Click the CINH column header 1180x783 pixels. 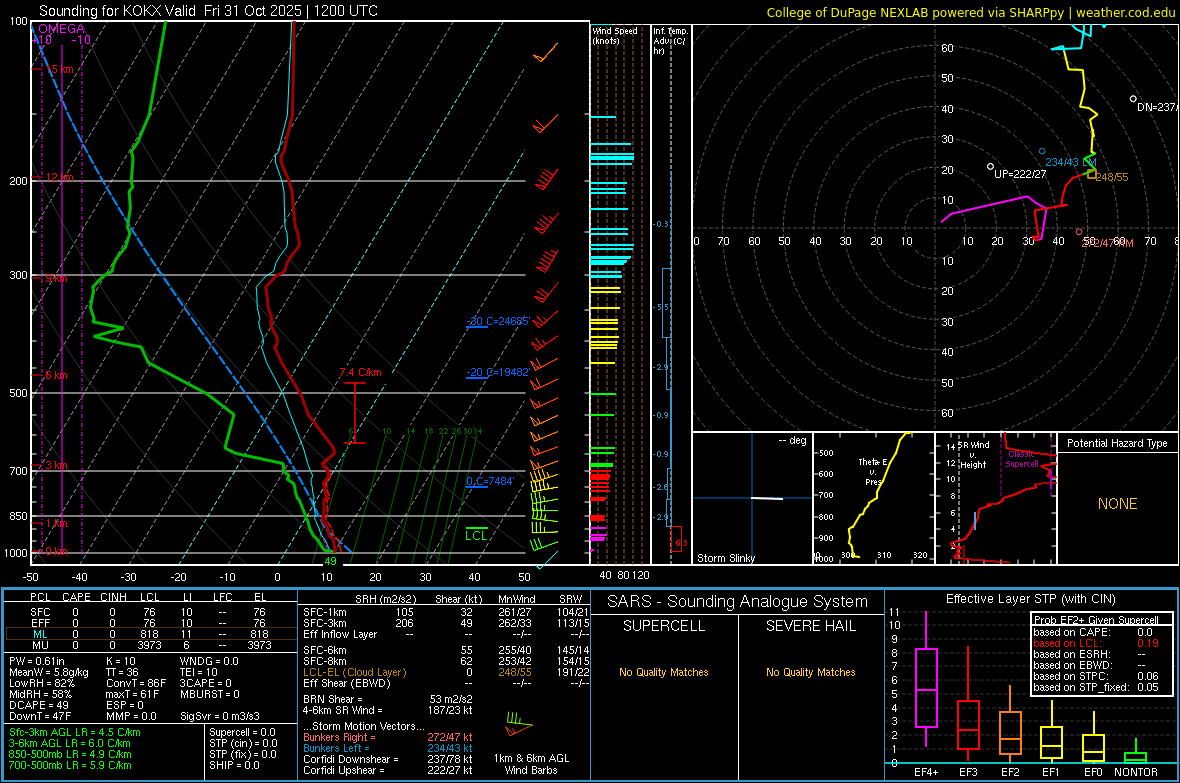tap(114, 597)
